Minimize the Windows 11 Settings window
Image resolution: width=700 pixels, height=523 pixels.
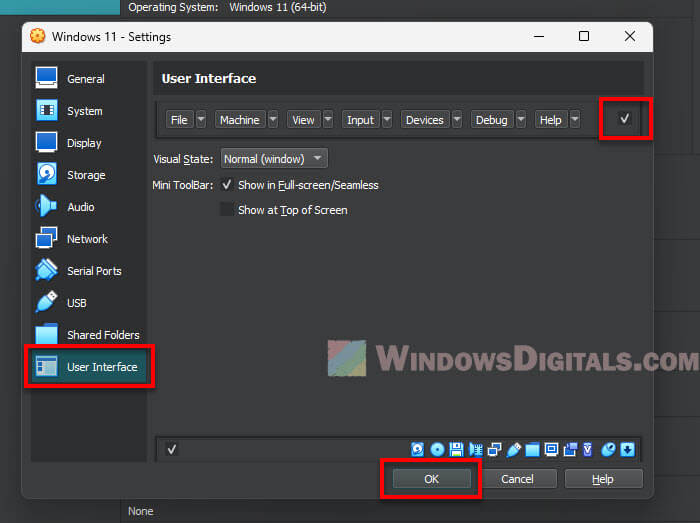[539, 36]
